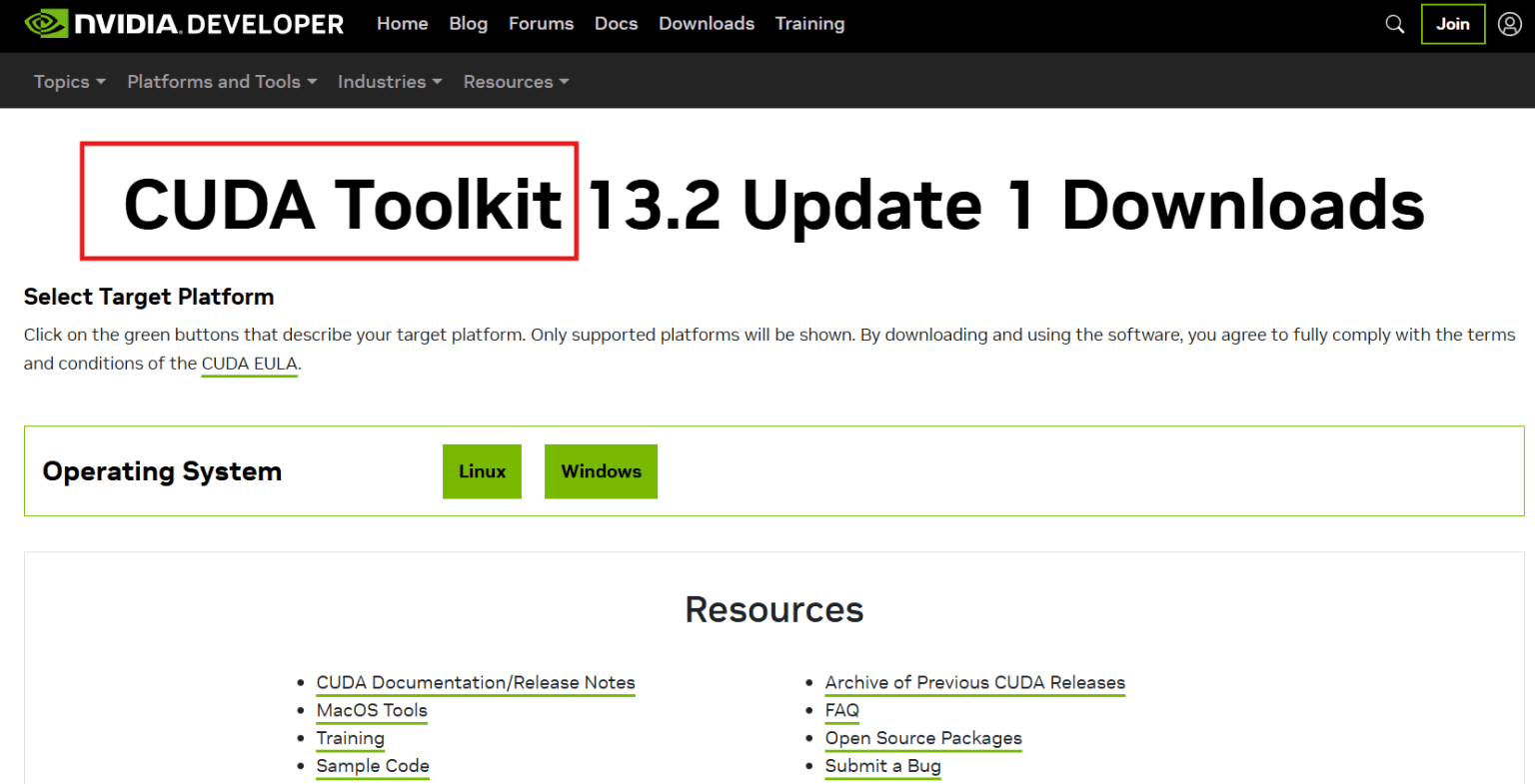Click the CUDA Toolkit 13.2 Update 1 Downloads title
The width and height of the screenshot is (1535, 784).
coord(774,205)
